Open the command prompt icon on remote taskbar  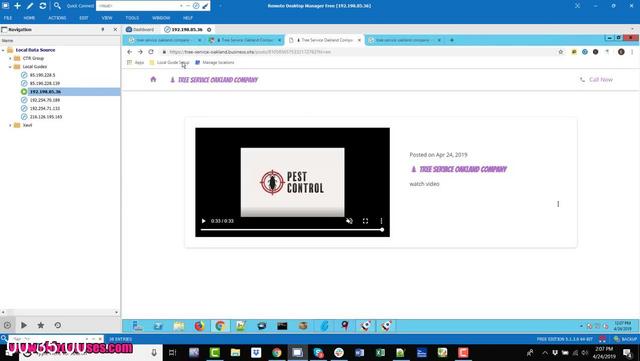click(282, 326)
